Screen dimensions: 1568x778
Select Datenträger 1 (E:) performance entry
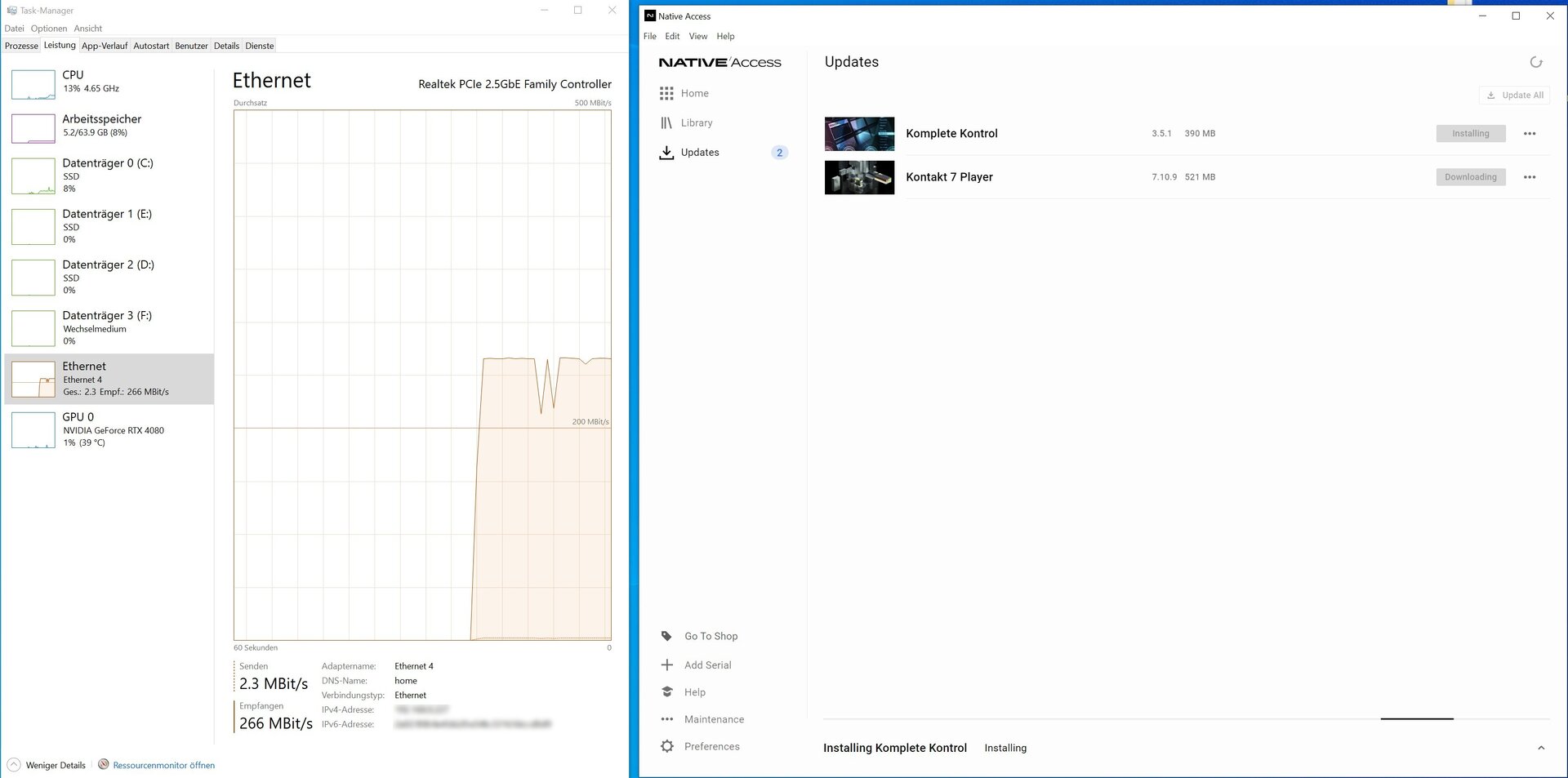(x=109, y=226)
